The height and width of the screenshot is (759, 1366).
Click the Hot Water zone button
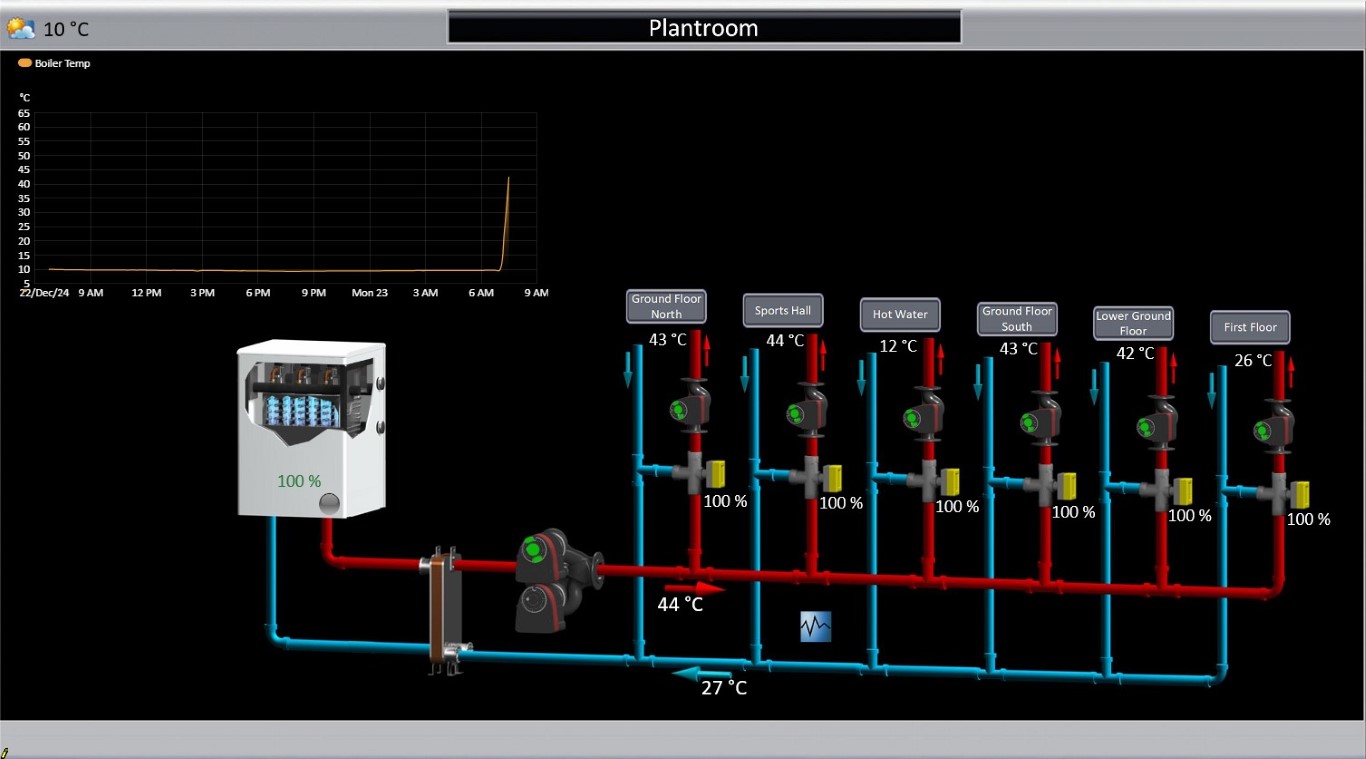[x=900, y=314]
